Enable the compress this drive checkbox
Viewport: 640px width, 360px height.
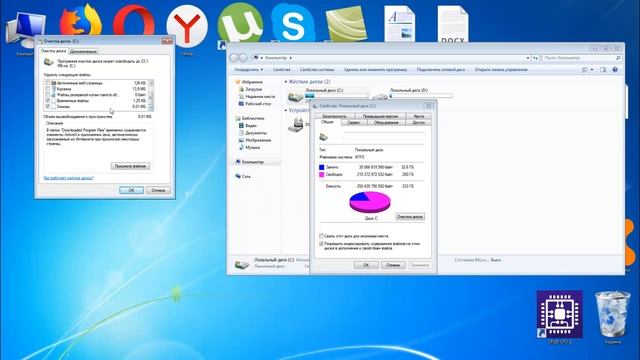coord(321,236)
